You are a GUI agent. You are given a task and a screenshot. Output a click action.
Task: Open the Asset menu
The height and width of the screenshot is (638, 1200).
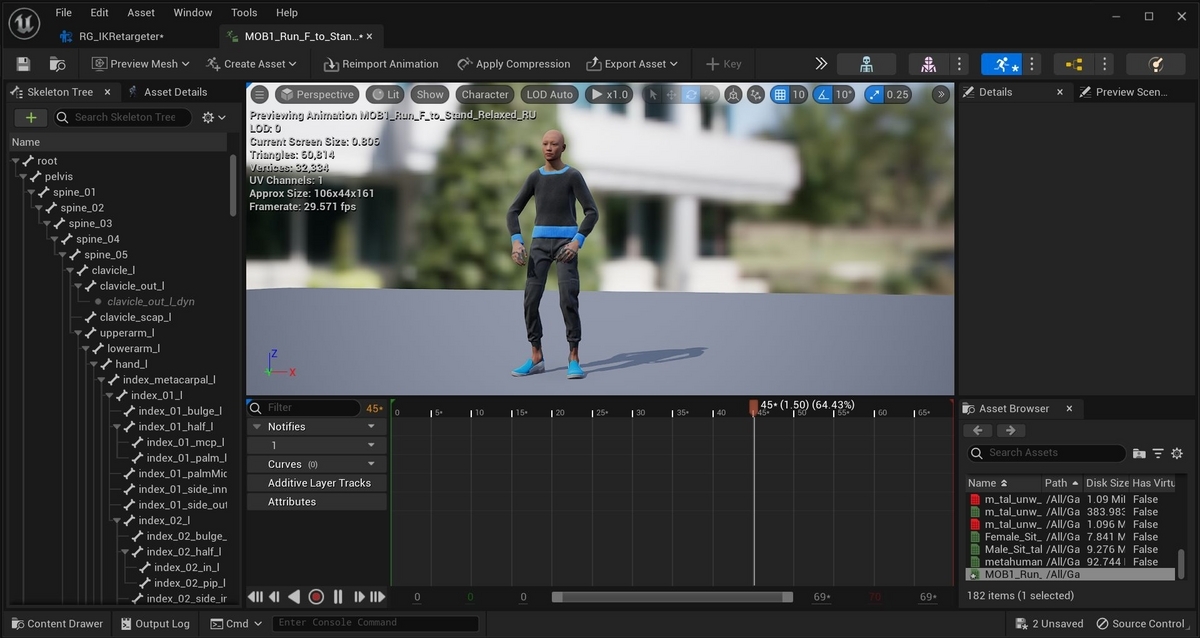point(141,13)
